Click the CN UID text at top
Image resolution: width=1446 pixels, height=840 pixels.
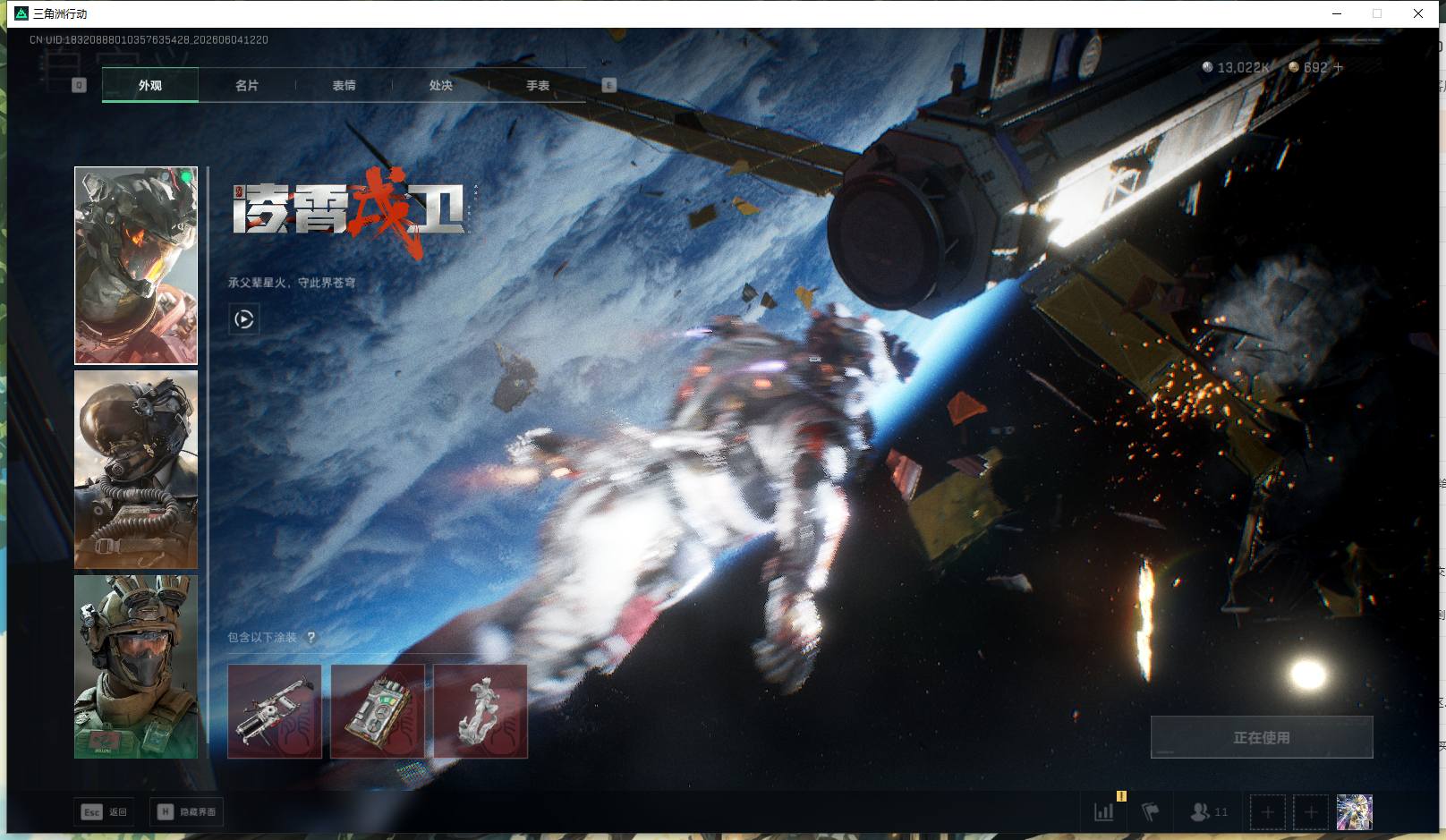tap(149, 39)
